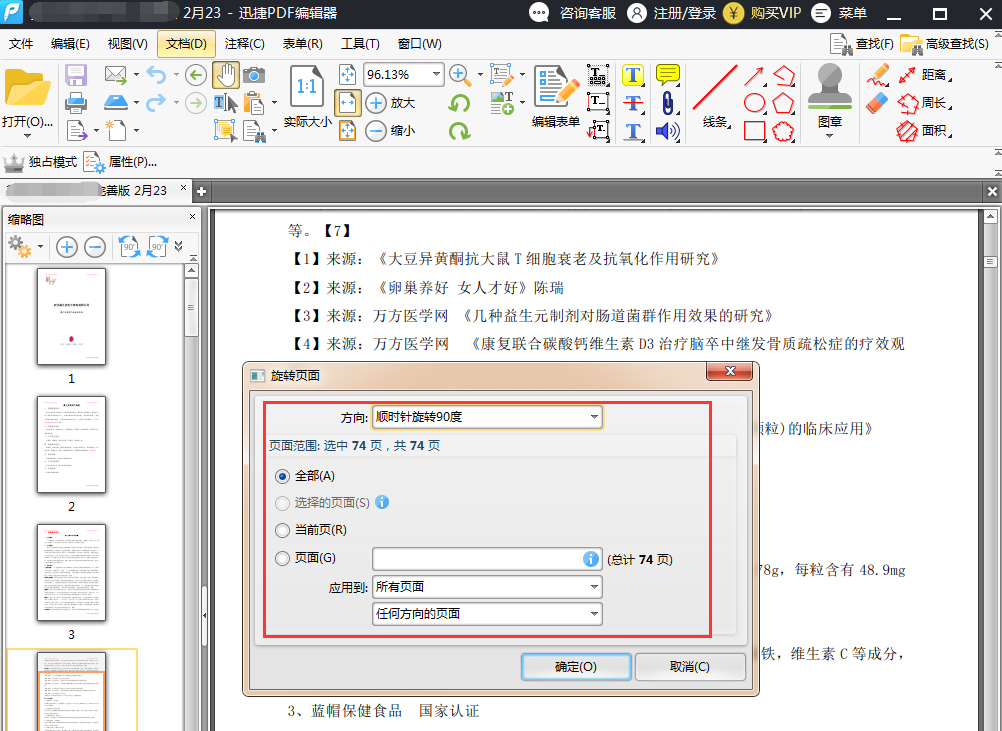Click 咨询客服 customer service

[573, 13]
